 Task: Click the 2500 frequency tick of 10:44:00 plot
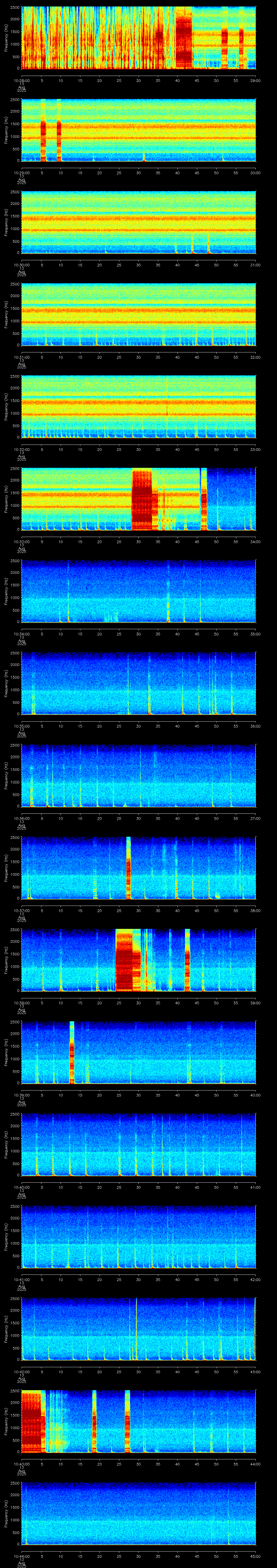[14, 1483]
